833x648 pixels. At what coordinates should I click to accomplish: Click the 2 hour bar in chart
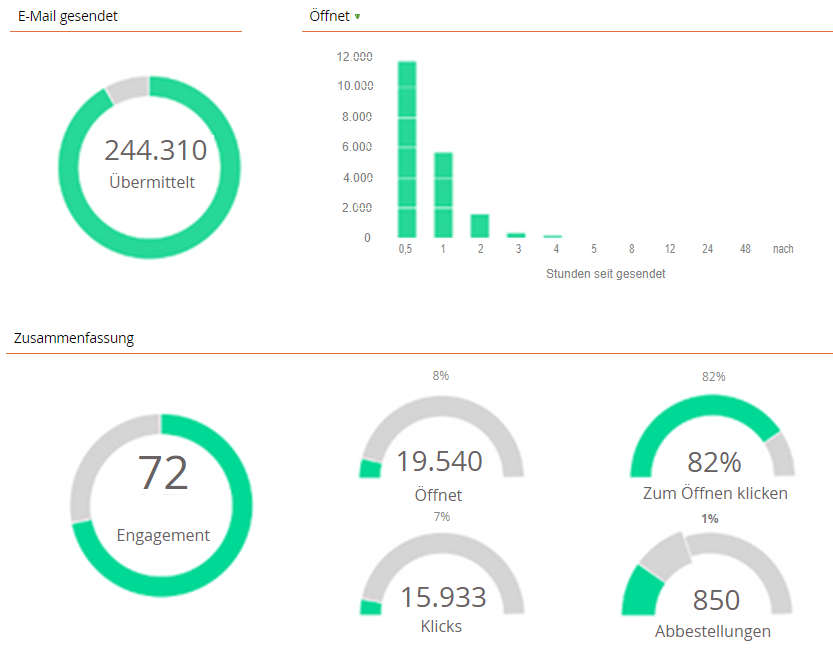tap(480, 226)
